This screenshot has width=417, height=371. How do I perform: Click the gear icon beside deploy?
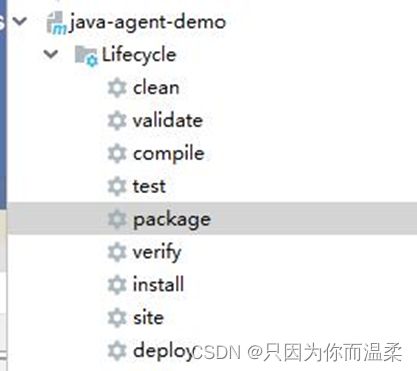click(117, 351)
